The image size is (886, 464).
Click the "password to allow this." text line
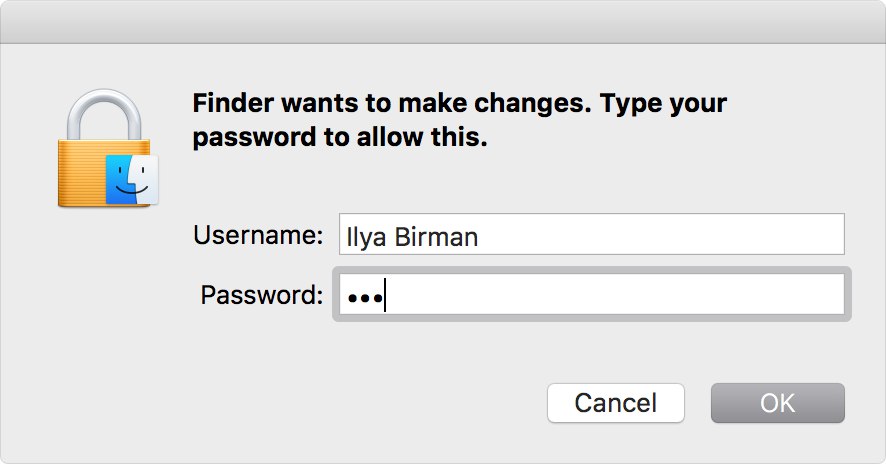tap(340, 137)
